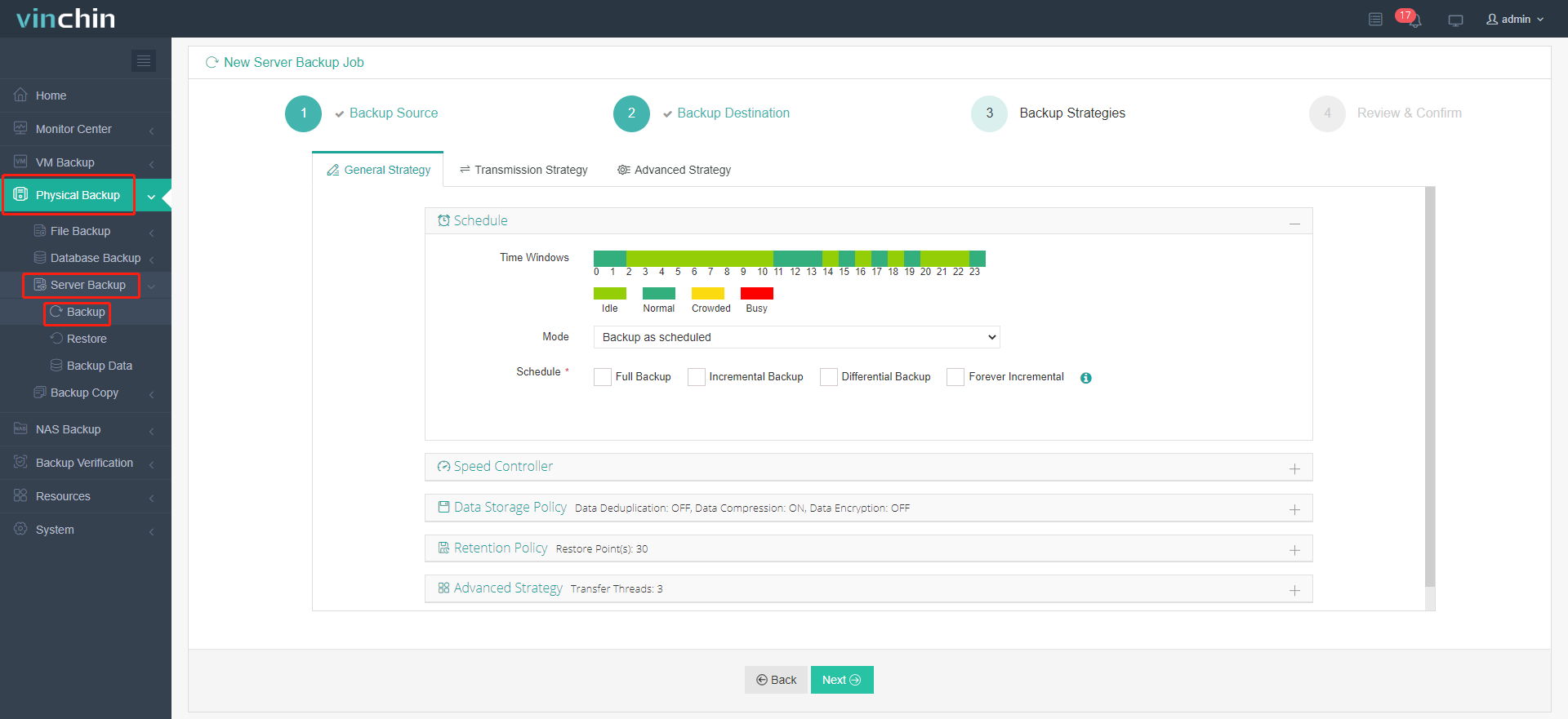1568x719 pixels.
Task: Click the Forever Incremental info icon
Action: click(1085, 378)
